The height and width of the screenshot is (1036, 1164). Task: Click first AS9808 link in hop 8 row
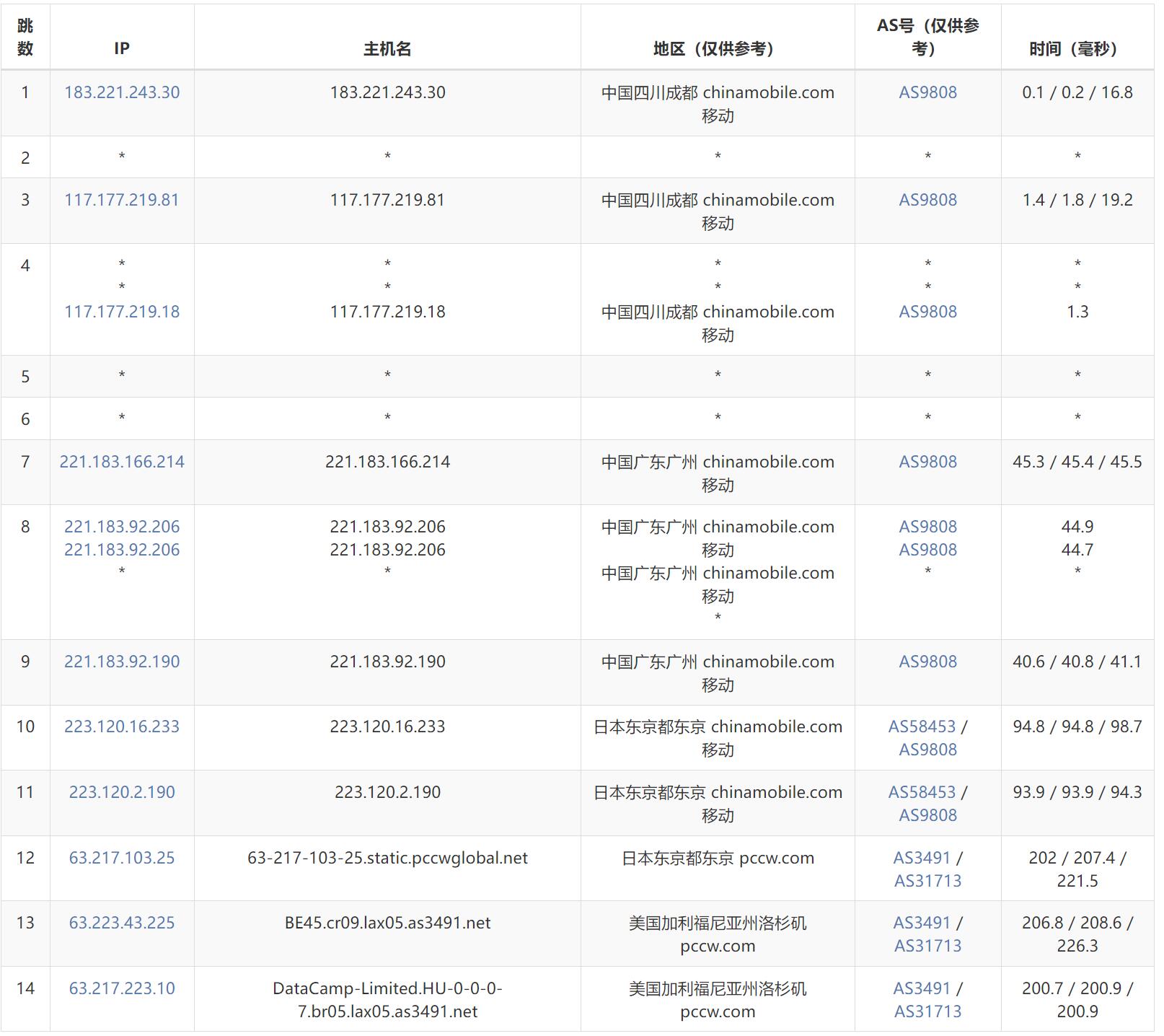click(928, 527)
